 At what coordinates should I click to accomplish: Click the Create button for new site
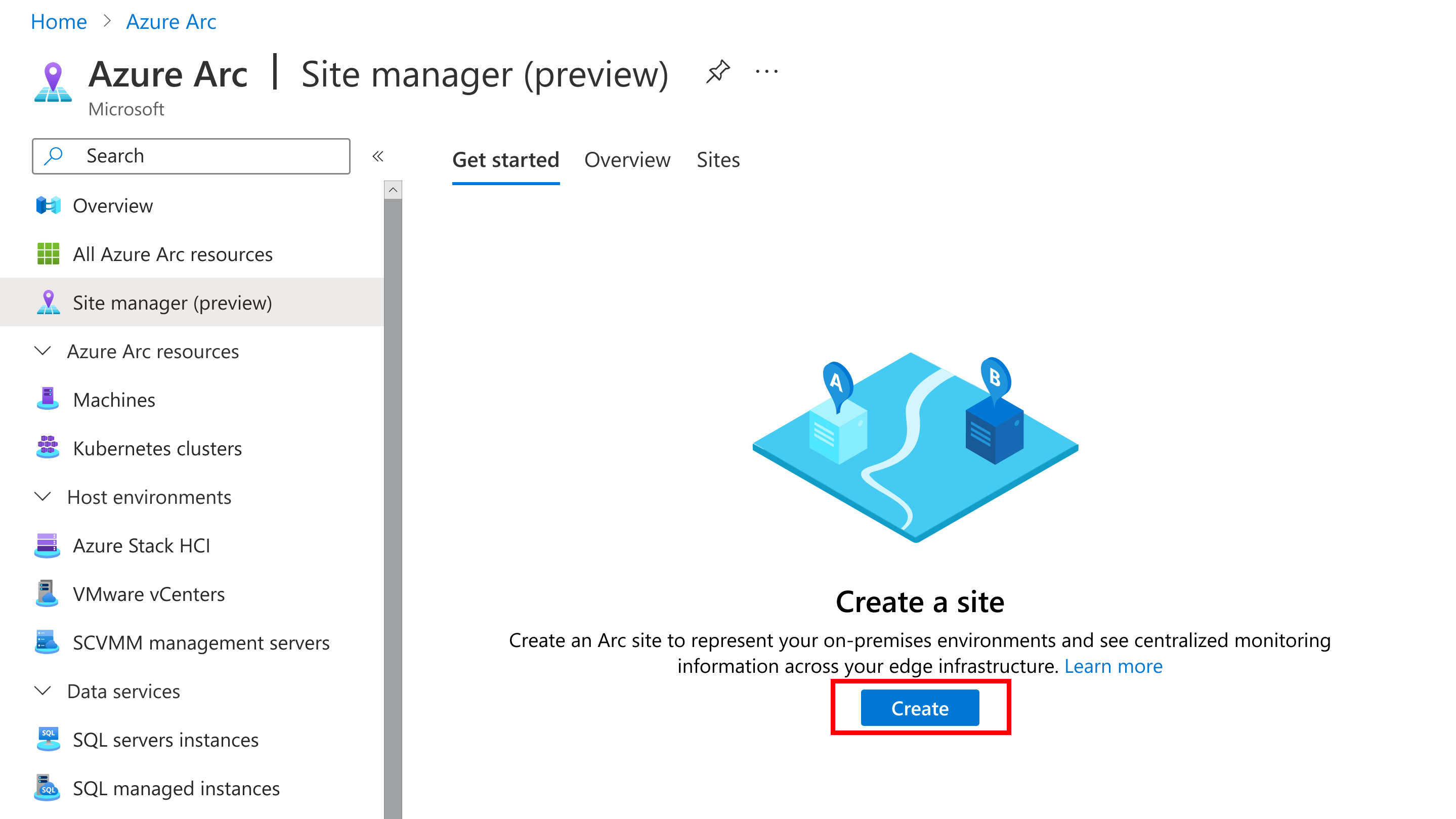(918, 708)
